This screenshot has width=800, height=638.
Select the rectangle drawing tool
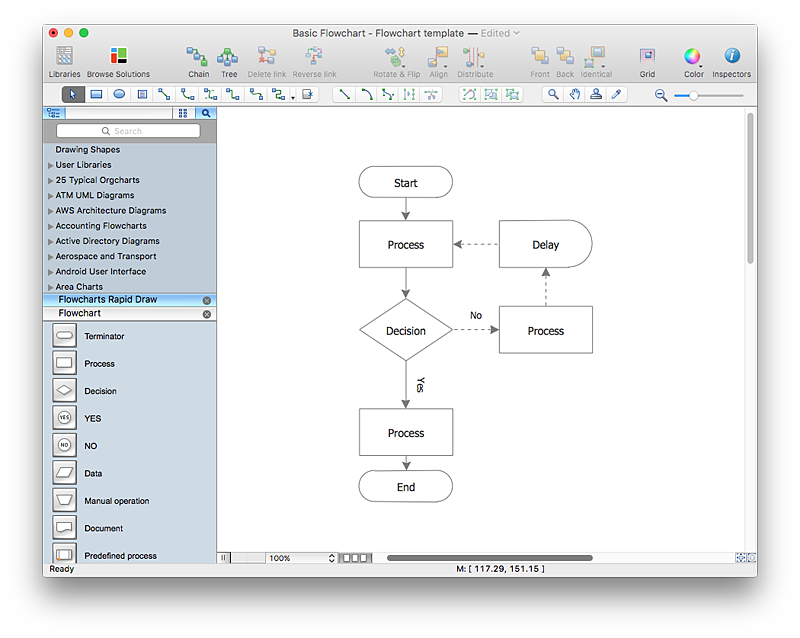(x=97, y=94)
